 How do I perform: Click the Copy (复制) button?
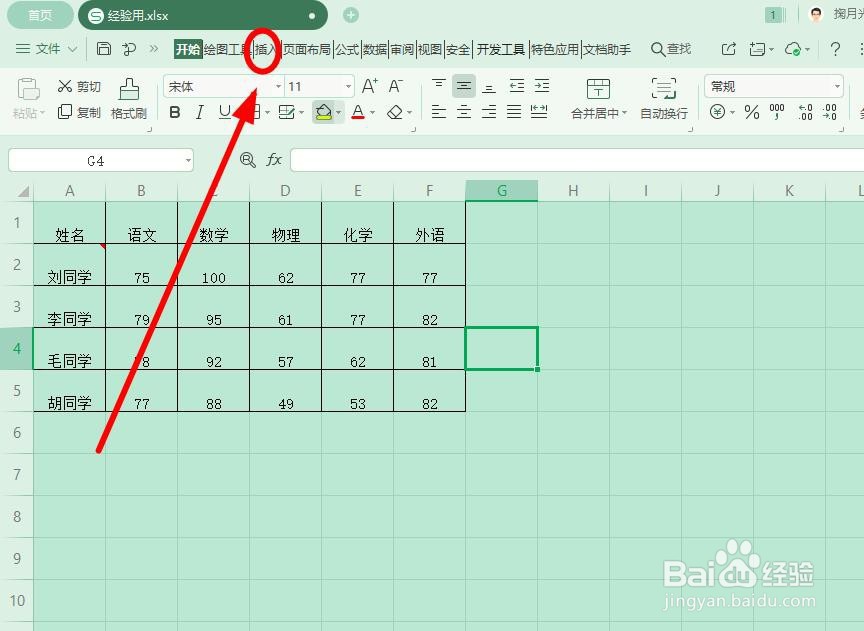tap(79, 112)
